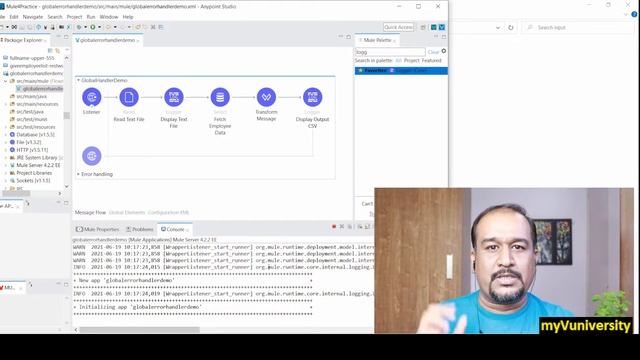640x360 pixels.
Task: Click the Mule Palette search field
Action: click(390, 52)
